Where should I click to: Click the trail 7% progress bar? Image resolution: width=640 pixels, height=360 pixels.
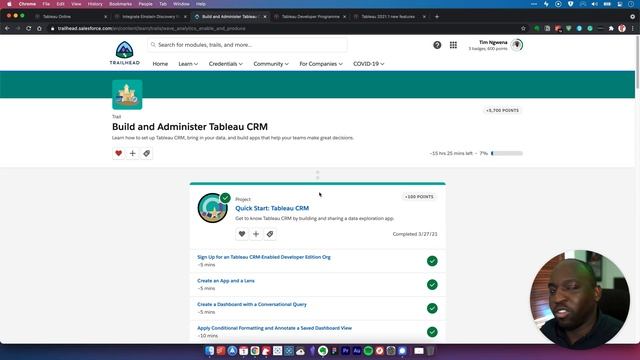[x=507, y=153]
